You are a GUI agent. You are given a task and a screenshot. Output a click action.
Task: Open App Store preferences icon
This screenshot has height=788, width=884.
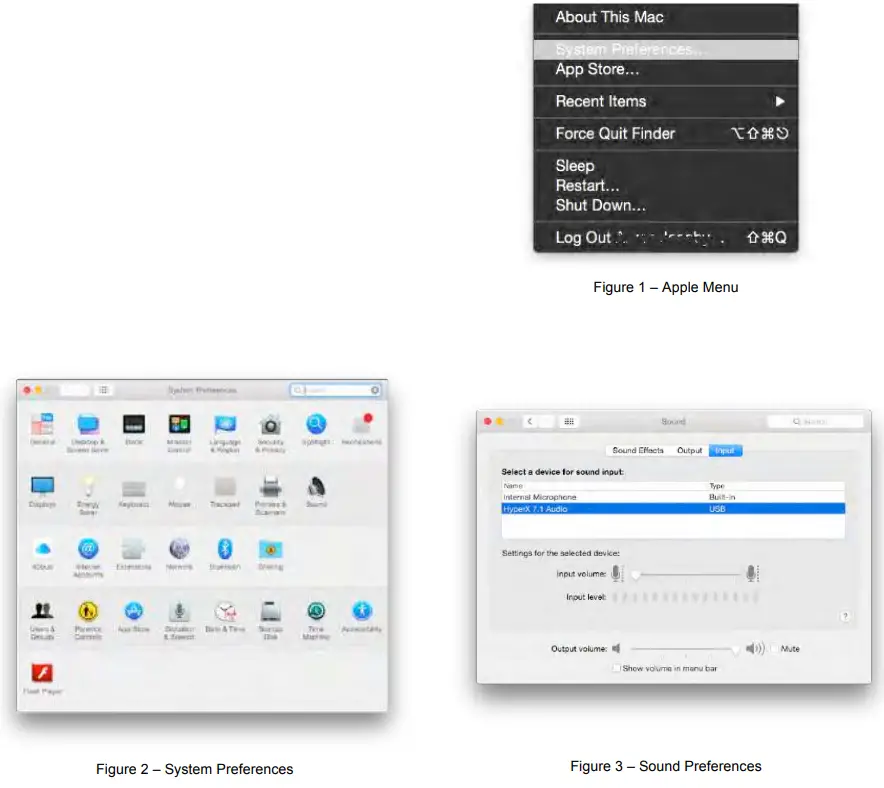point(134,611)
